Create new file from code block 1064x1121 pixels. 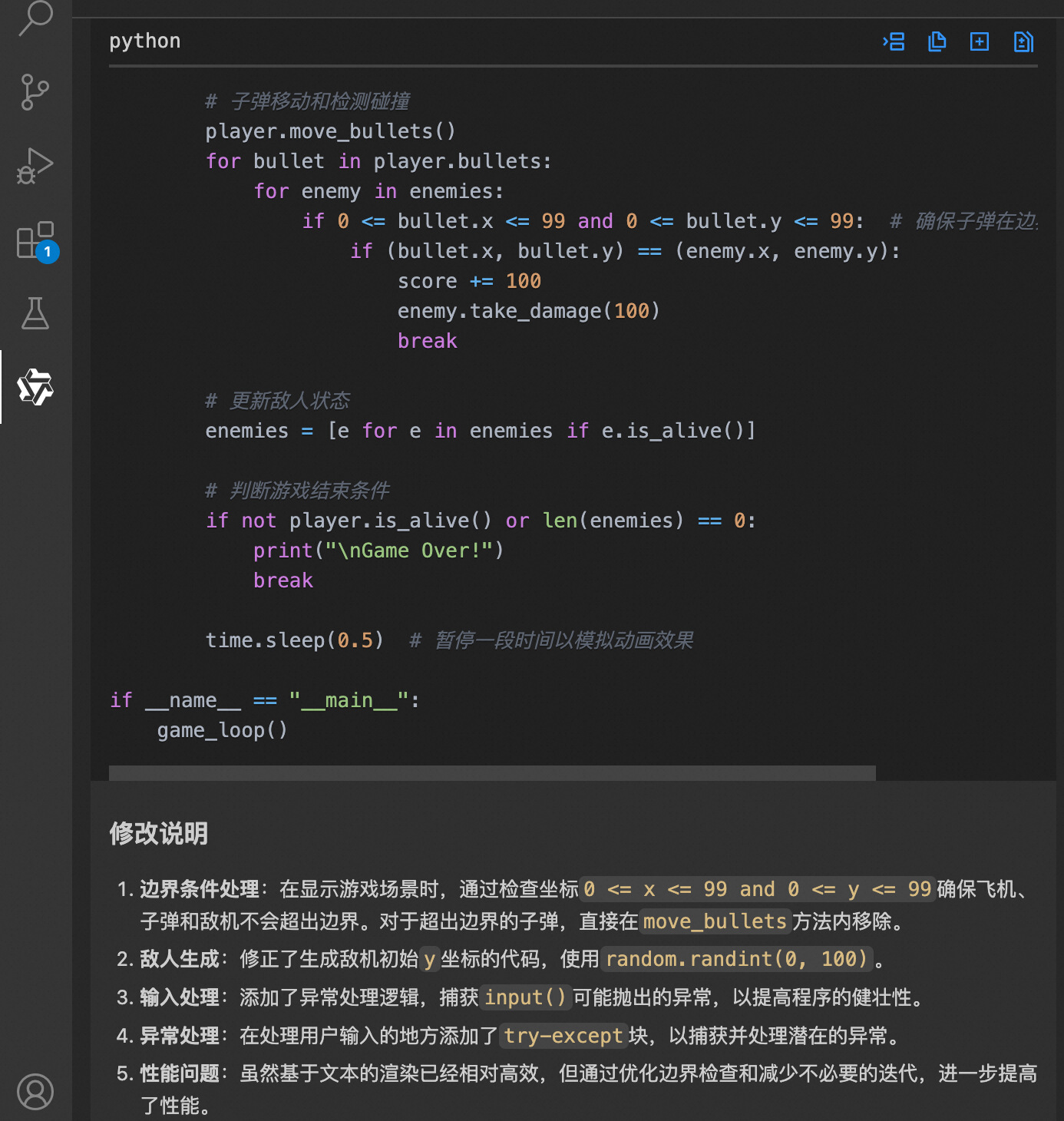(980, 41)
